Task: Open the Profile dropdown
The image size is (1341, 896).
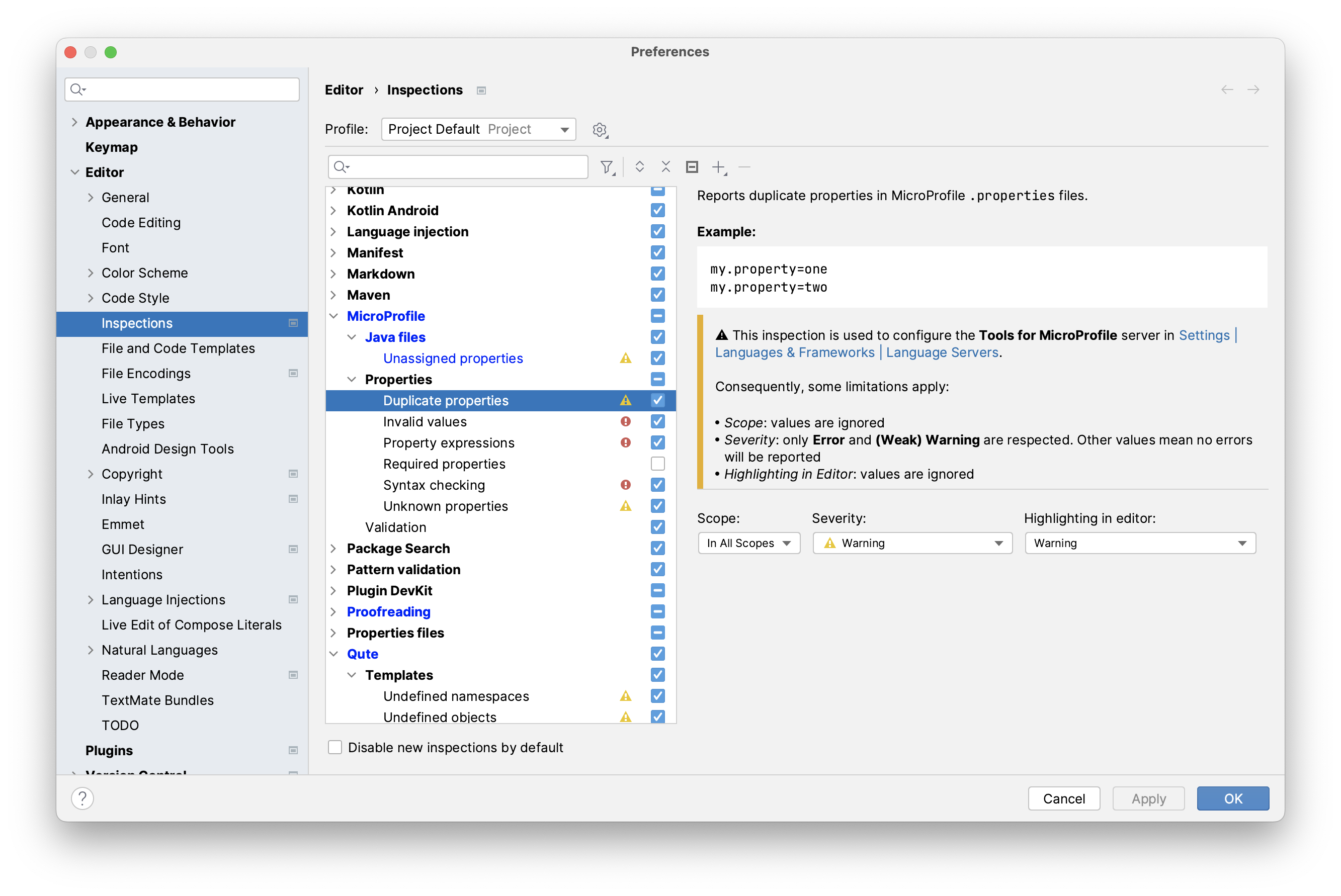Action: (x=478, y=130)
